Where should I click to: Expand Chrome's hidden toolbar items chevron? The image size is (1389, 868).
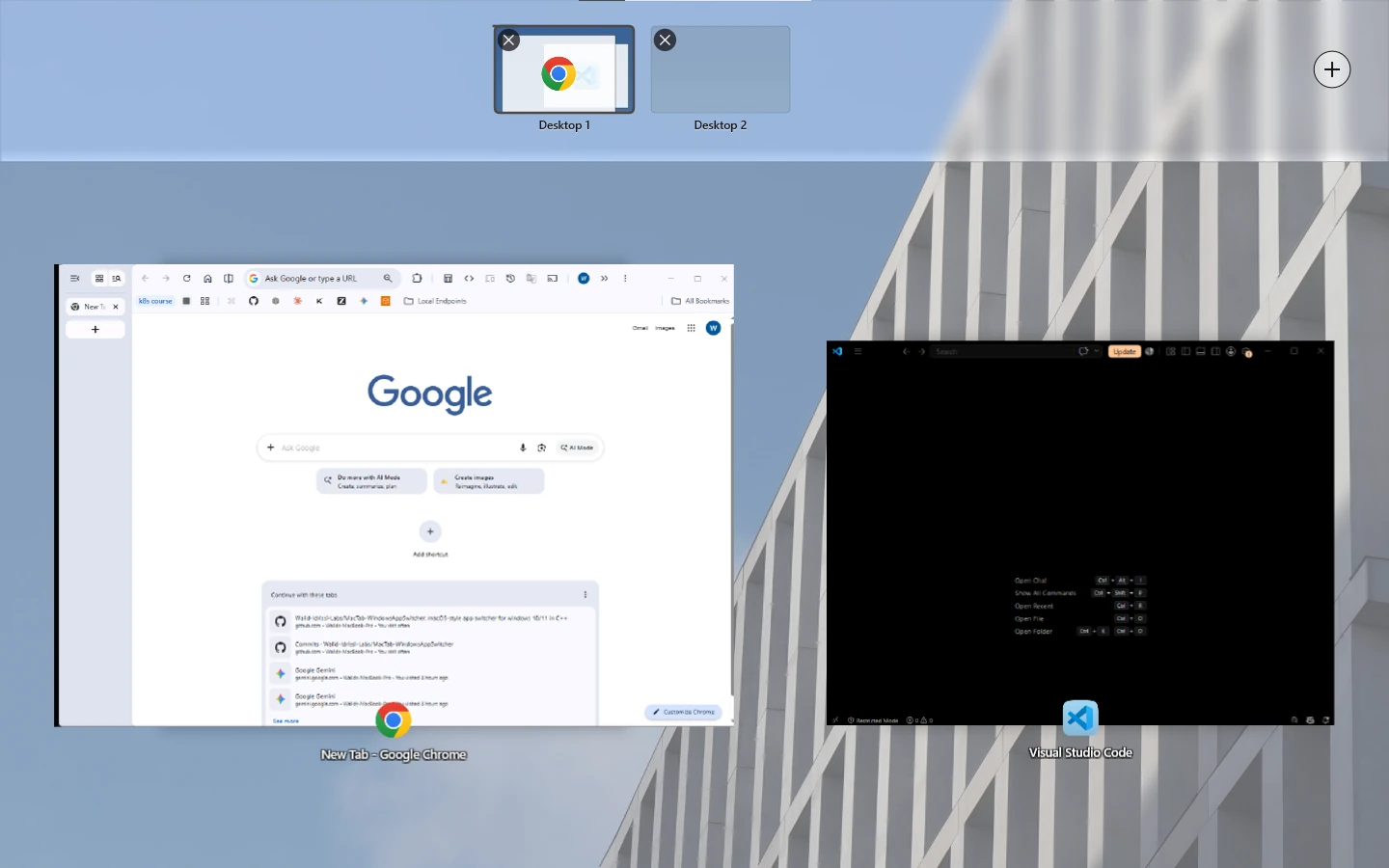click(x=605, y=279)
